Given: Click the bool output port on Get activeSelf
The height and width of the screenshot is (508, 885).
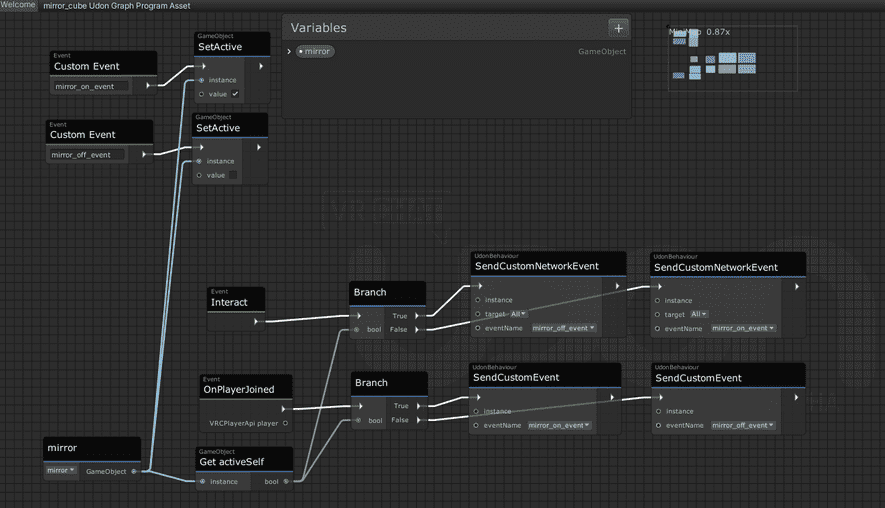Looking at the screenshot, I should [x=285, y=481].
